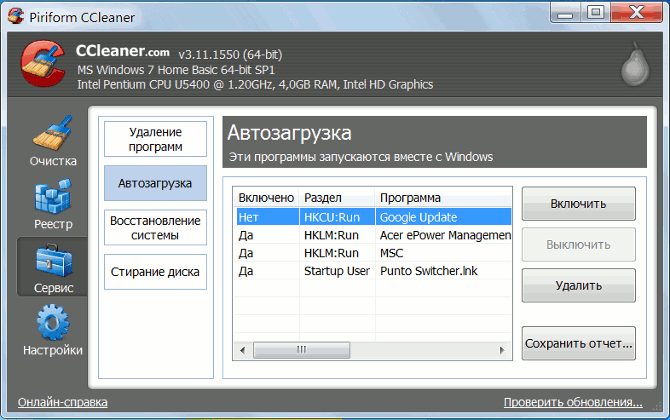Maximize the CCleaner window
Viewport: 670px width, 420px height.
pos(595,13)
